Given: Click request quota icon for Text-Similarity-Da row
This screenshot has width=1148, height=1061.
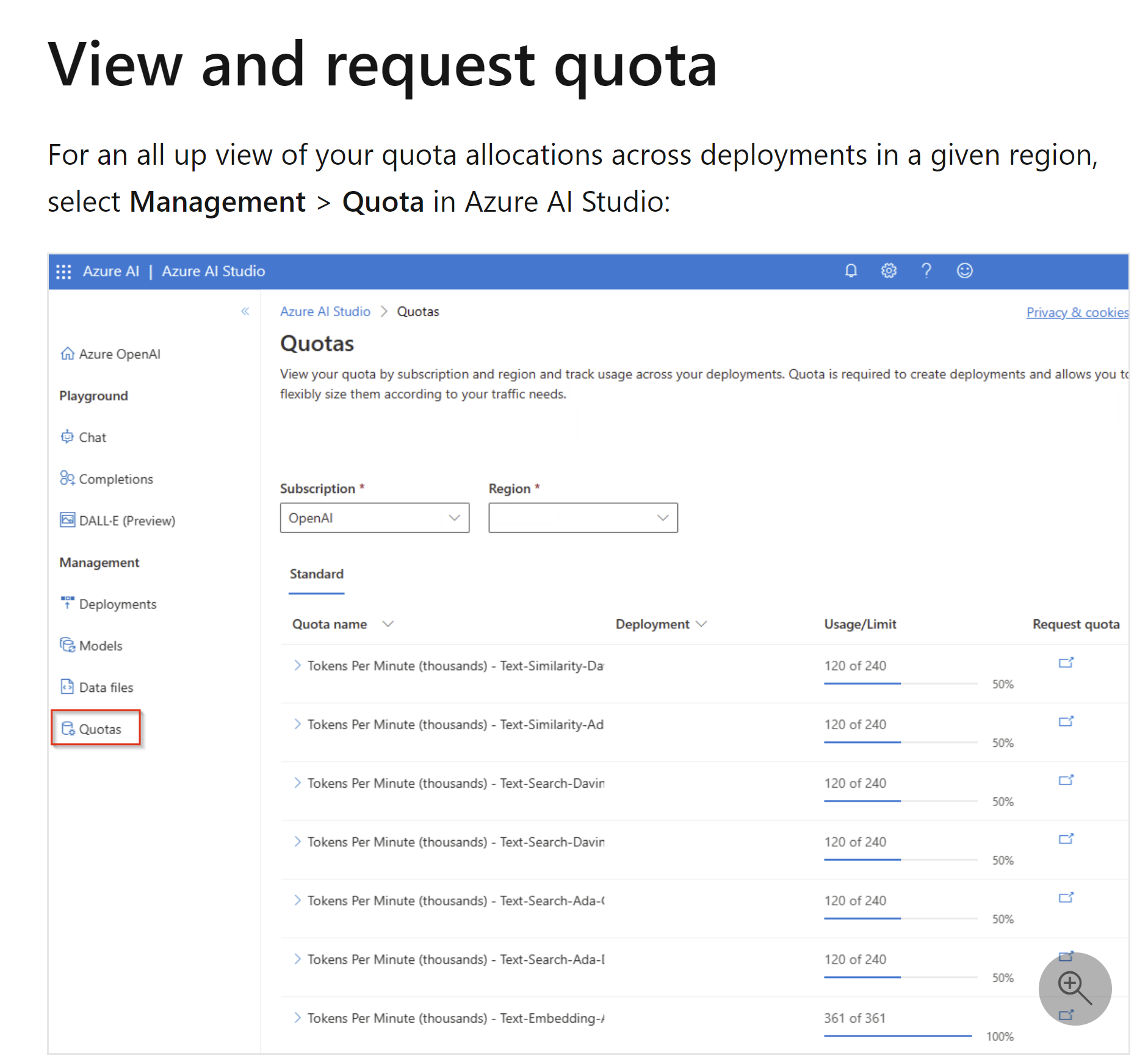Looking at the screenshot, I should tap(1066, 663).
